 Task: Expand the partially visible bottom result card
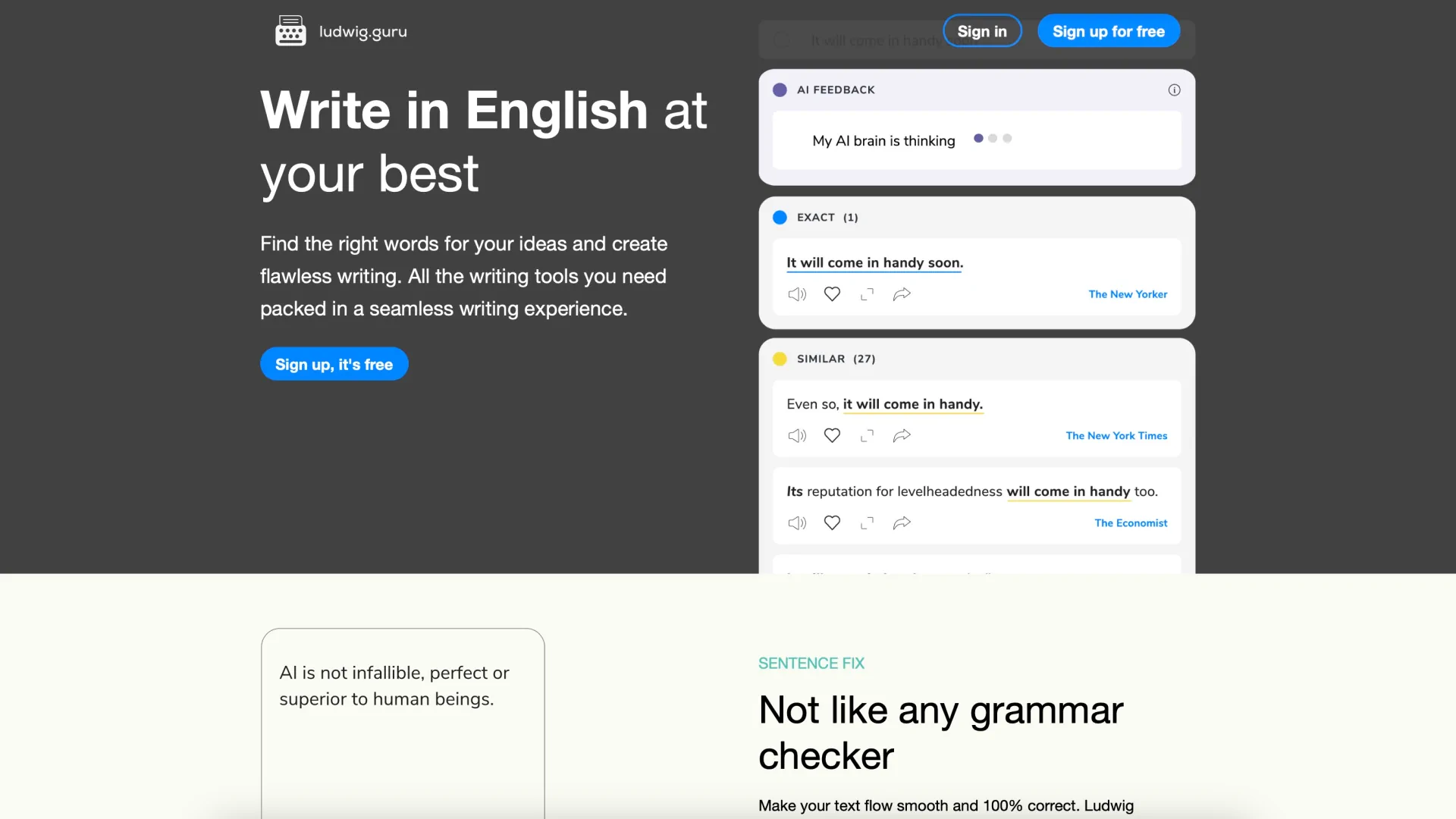[977, 571]
